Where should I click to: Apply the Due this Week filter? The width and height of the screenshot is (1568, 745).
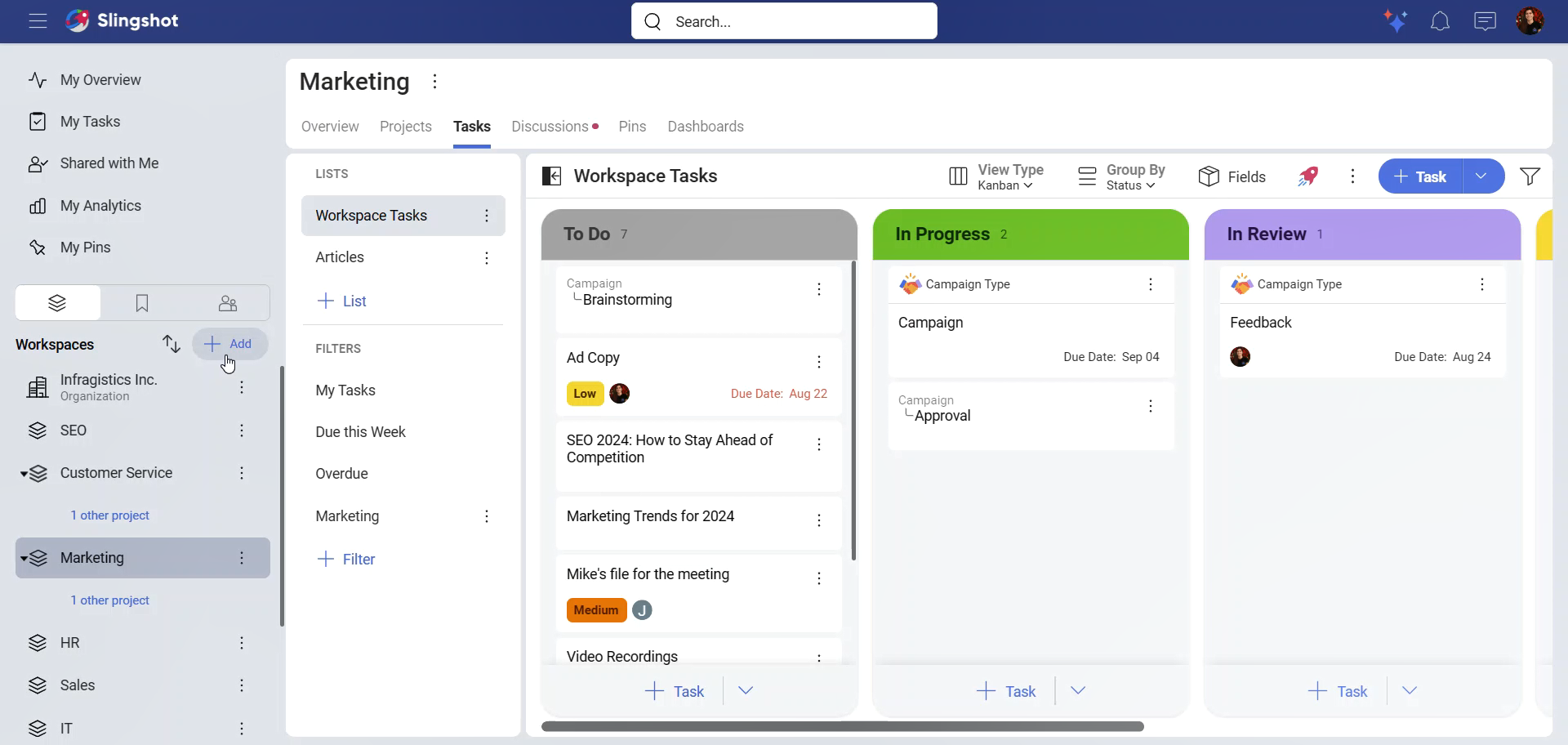(360, 432)
